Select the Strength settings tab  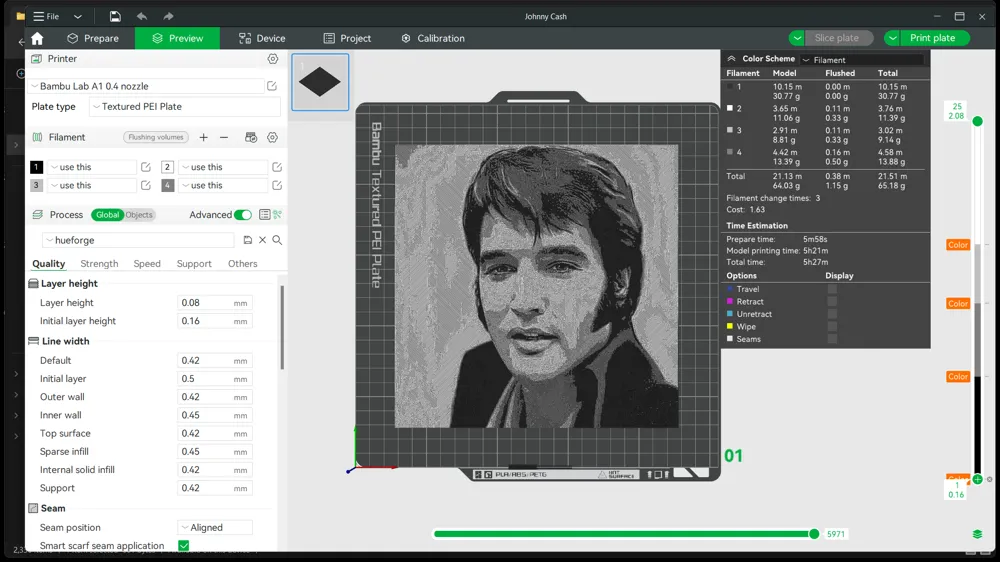pyautogui.click(x=99, y=263)
